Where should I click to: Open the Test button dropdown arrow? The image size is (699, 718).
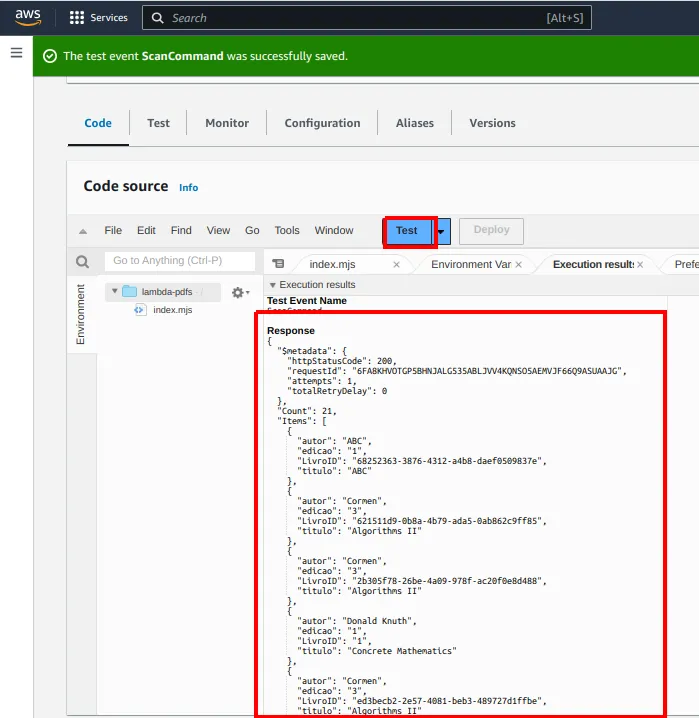click(x=441, y=232)
